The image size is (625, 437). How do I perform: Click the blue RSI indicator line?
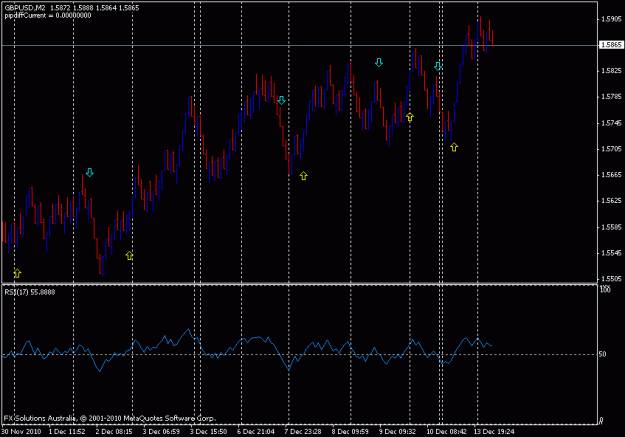pyautogui.click(x=247, y=348)
